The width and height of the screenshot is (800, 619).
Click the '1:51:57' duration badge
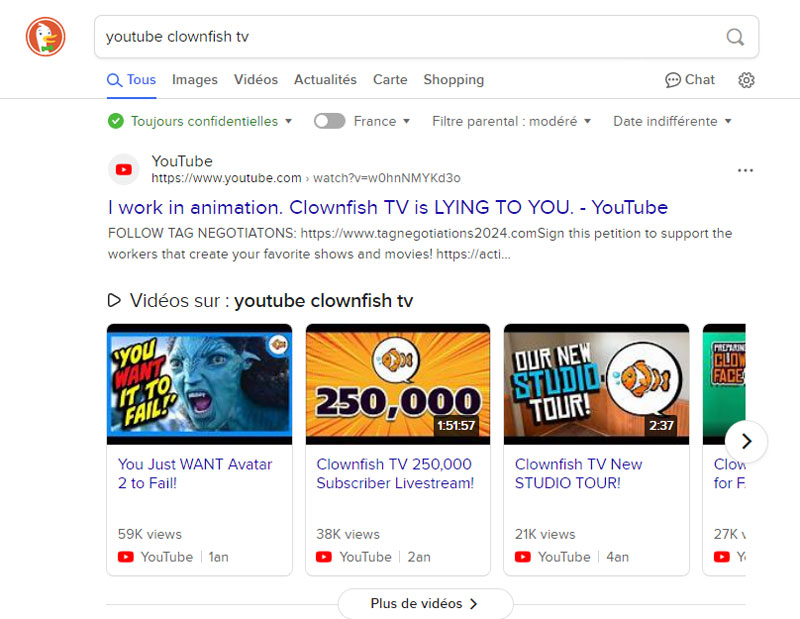(456, 425)
